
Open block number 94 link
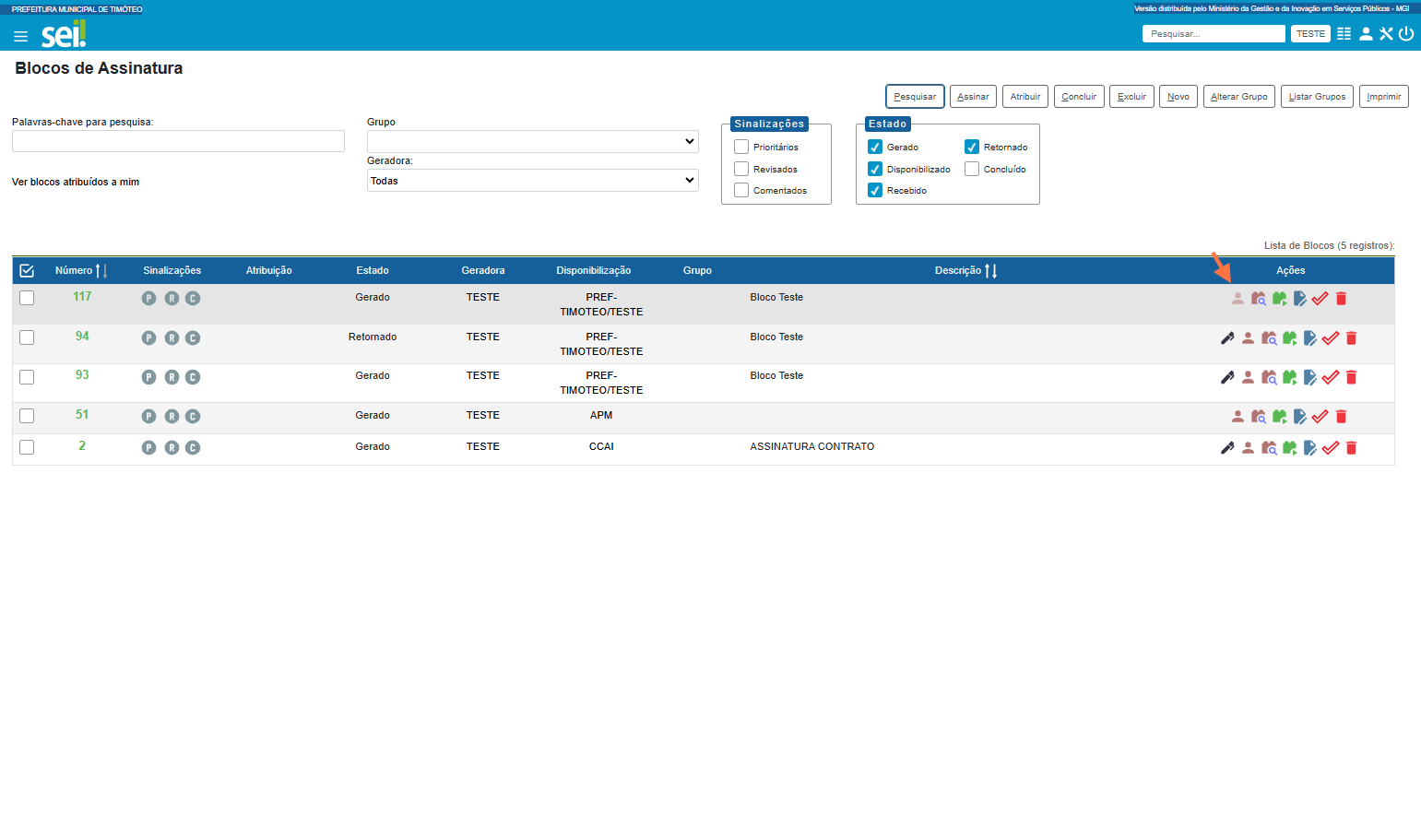(x=82, y=337)
